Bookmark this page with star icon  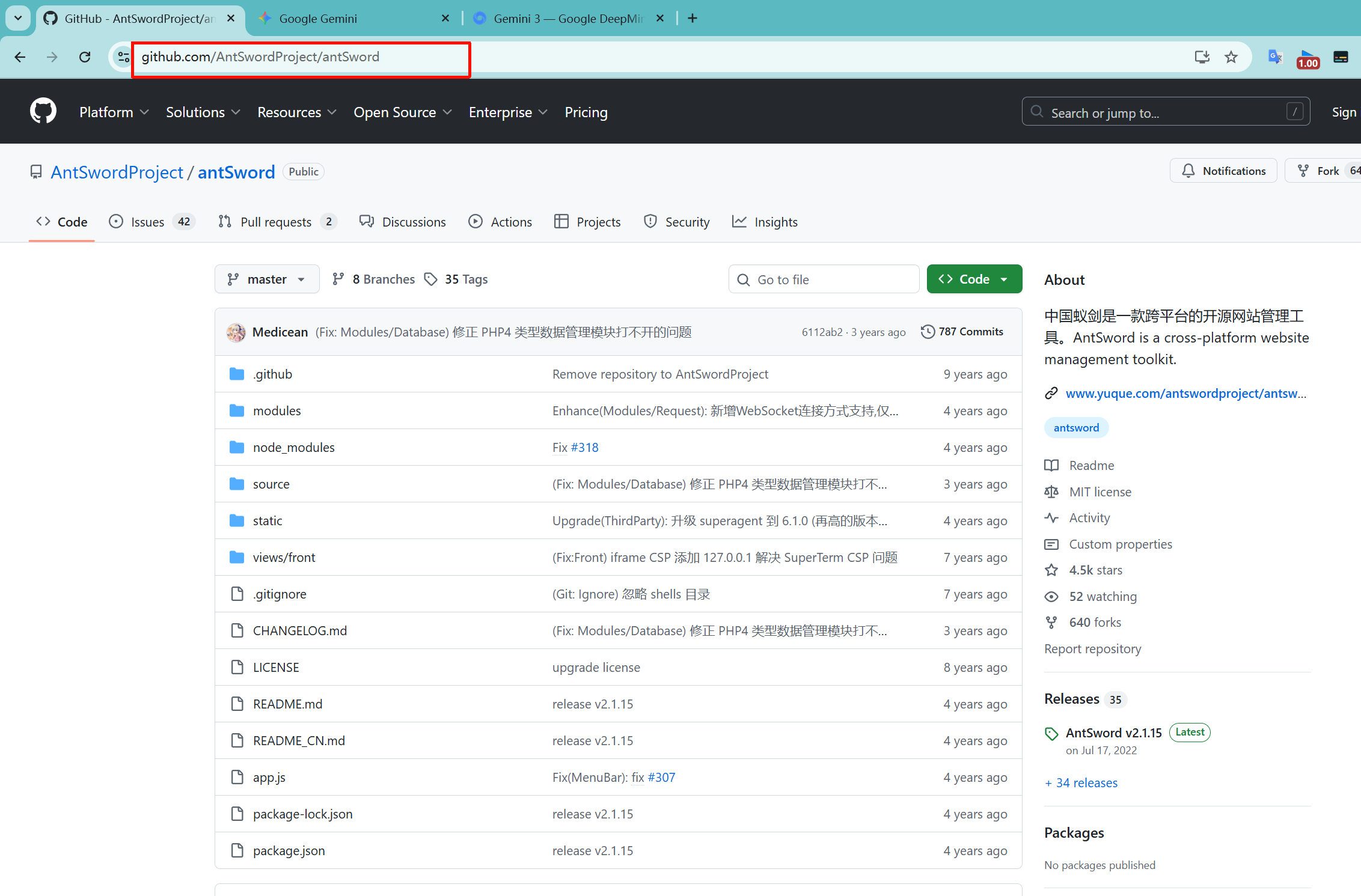tap(1231, 57)
